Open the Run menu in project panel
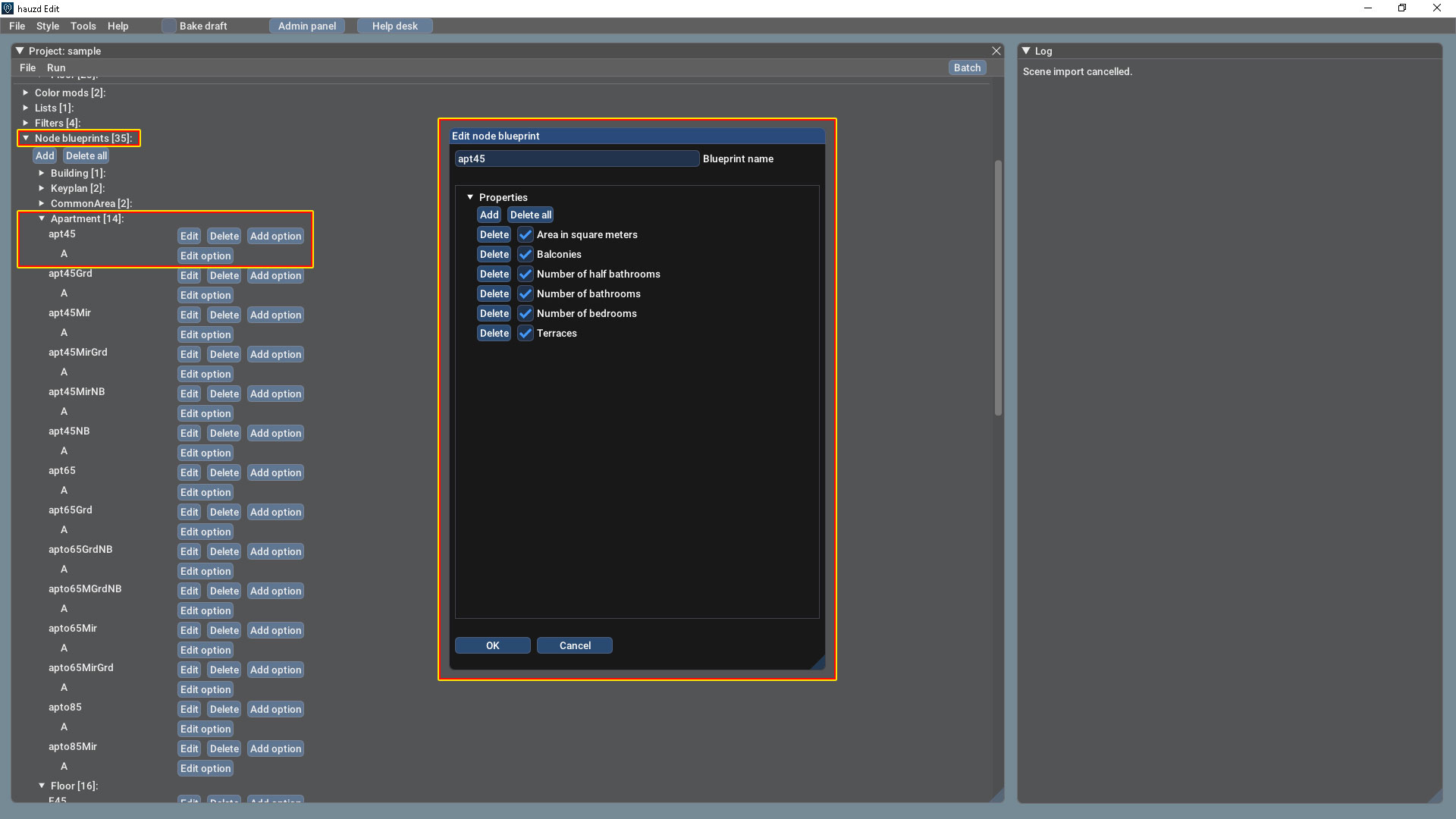This screenshot has width=1456, height=819. click(55, 67)
